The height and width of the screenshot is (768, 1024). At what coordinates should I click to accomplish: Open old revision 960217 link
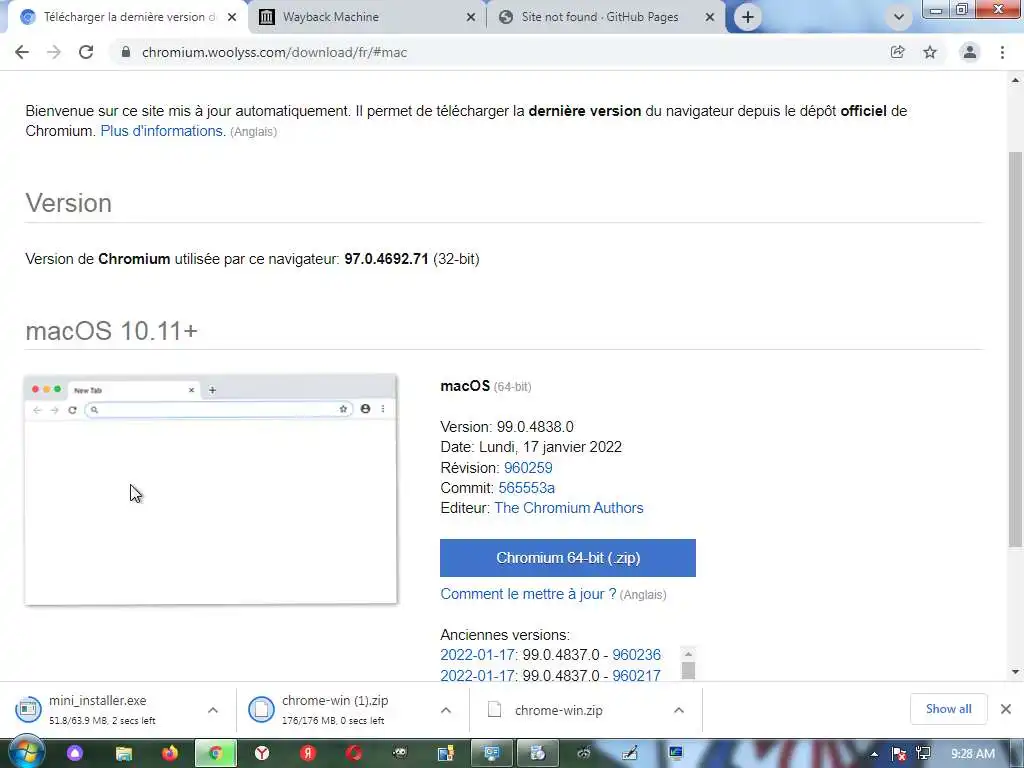tap(636, 675)
